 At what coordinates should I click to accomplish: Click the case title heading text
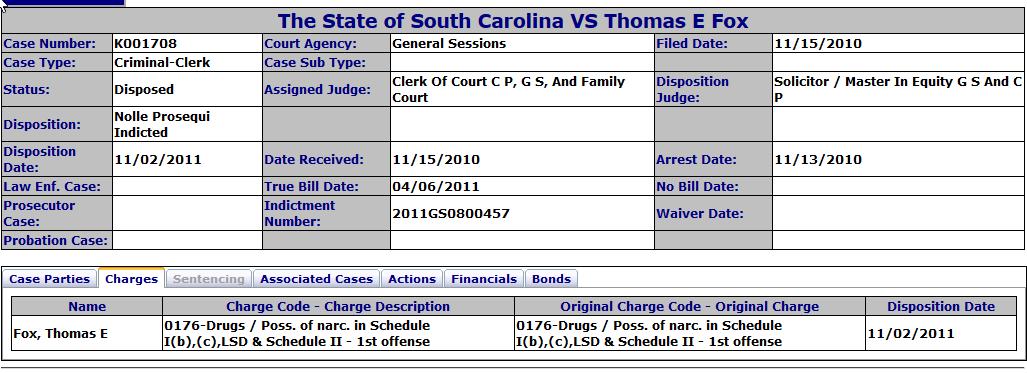pyautogui.click(x=513, y=21)
